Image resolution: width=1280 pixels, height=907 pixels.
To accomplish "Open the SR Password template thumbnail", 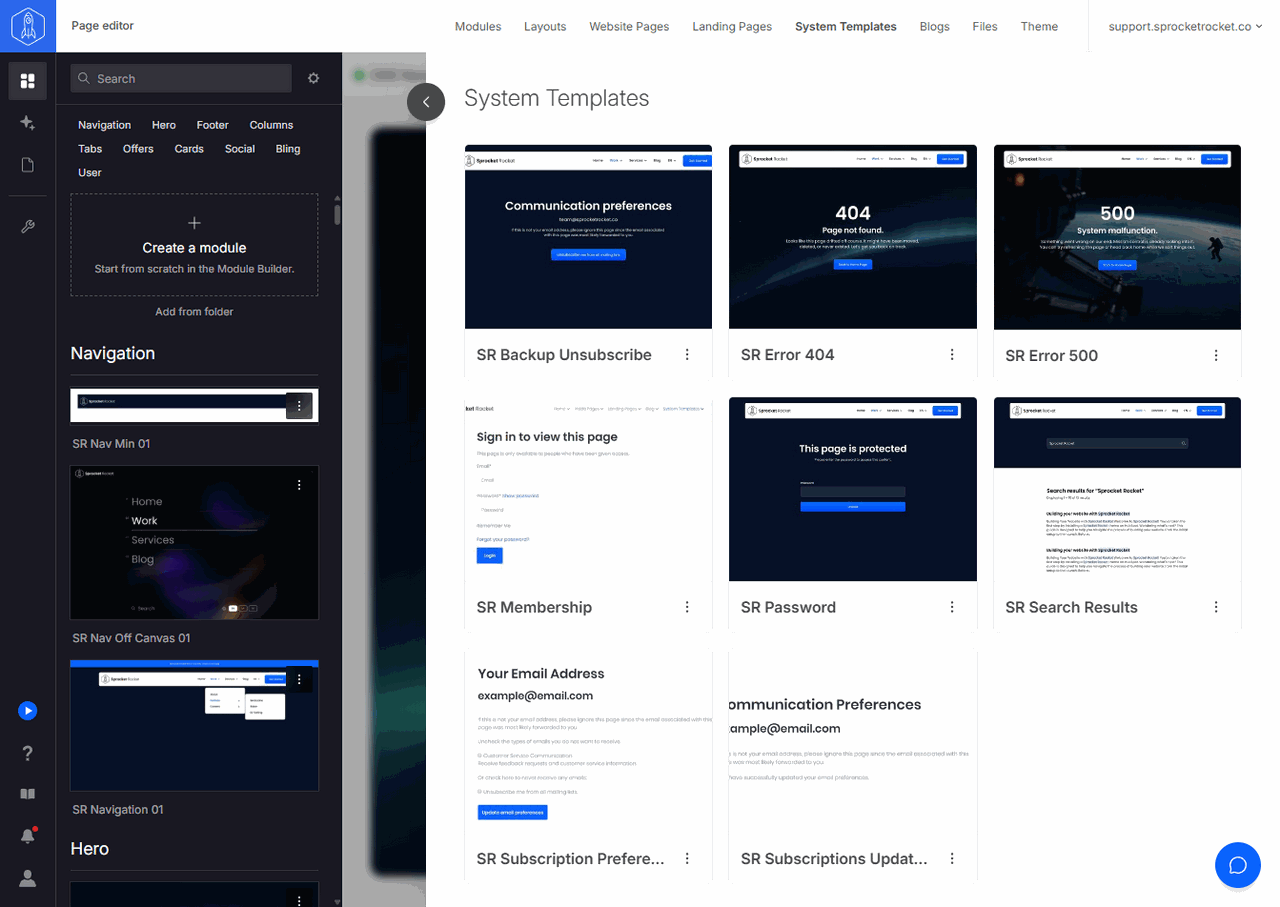I will [853, 489].
